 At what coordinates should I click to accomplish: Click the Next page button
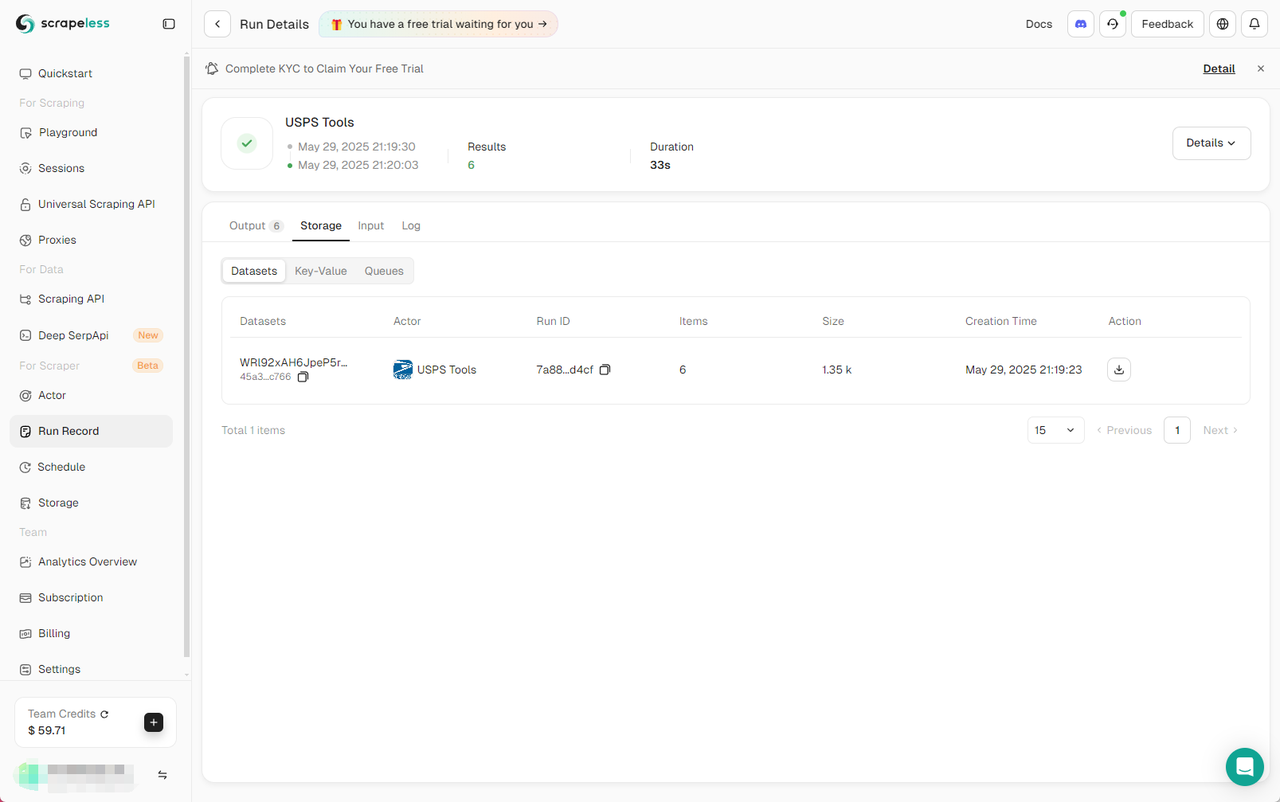pyautogui.click(x=1220, y=430)
